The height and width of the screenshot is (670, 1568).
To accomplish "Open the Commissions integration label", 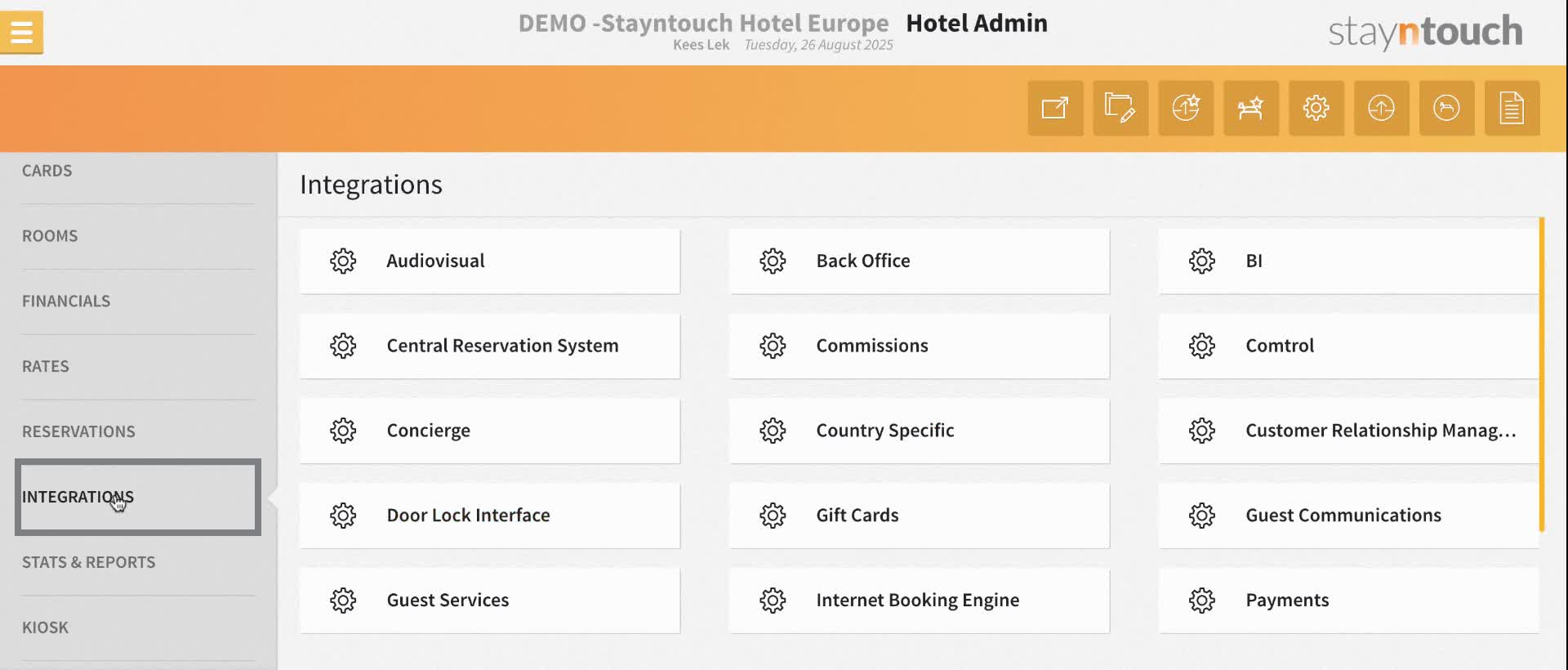I will (872, 346).
